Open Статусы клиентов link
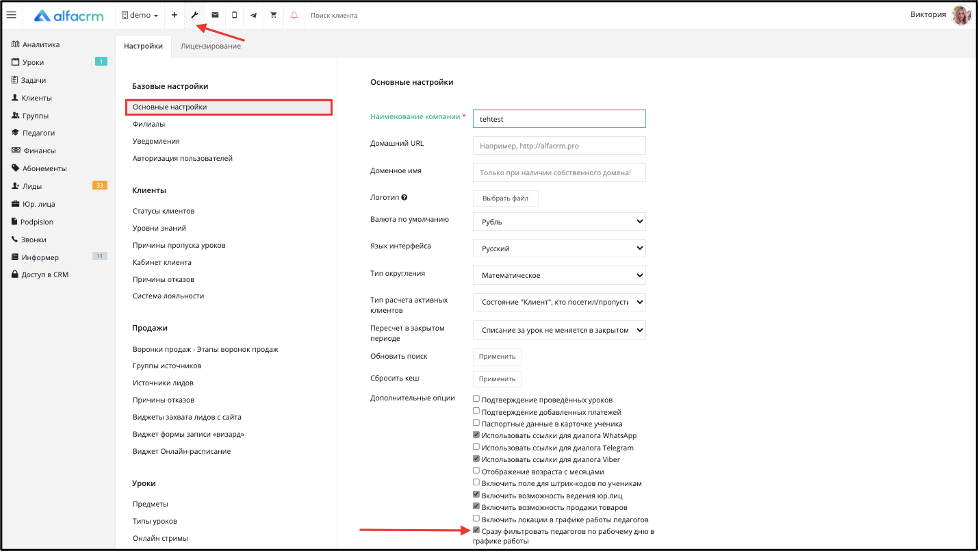This screenshot has height=552, width=979. tap(163, 211)
